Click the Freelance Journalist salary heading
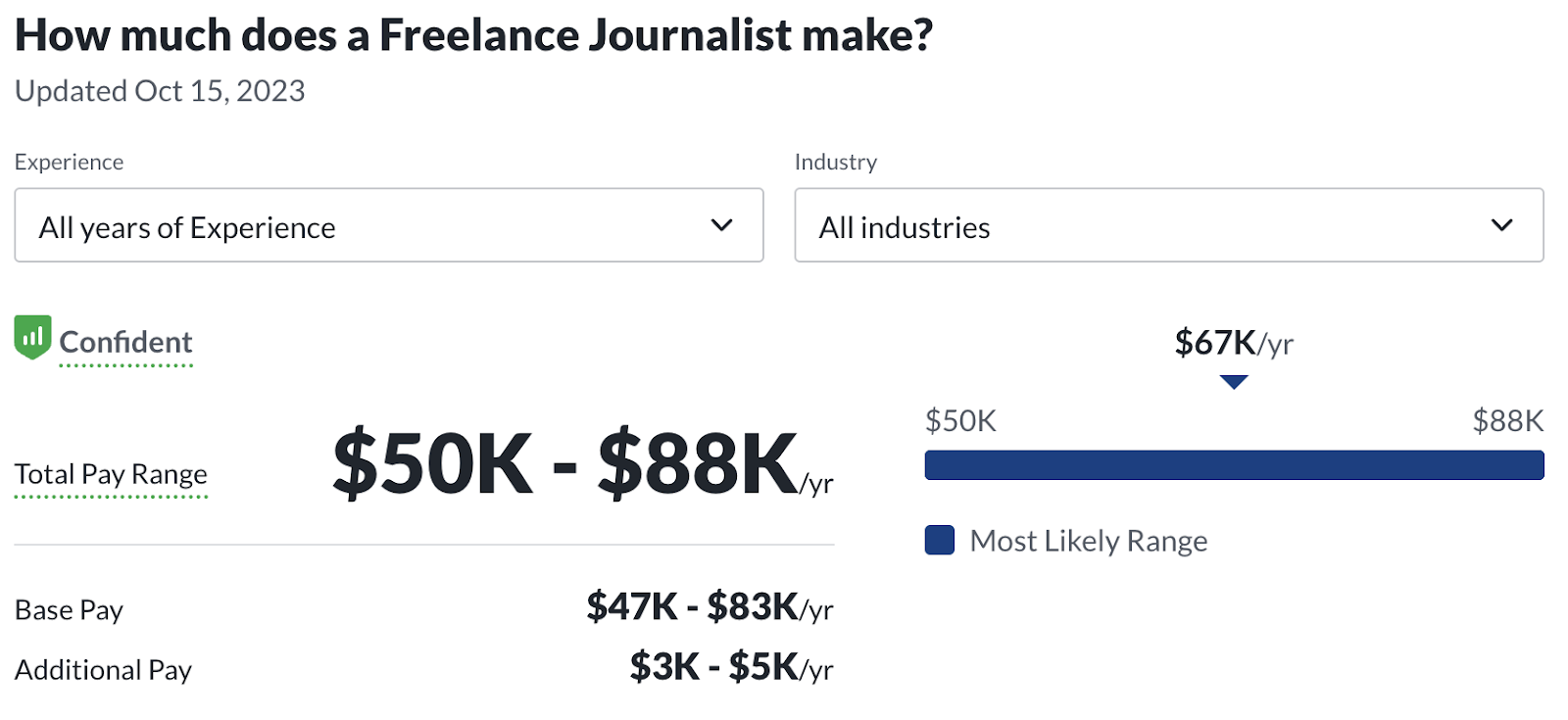Viewport: 1568px width, 720px height. coord(473,35)
